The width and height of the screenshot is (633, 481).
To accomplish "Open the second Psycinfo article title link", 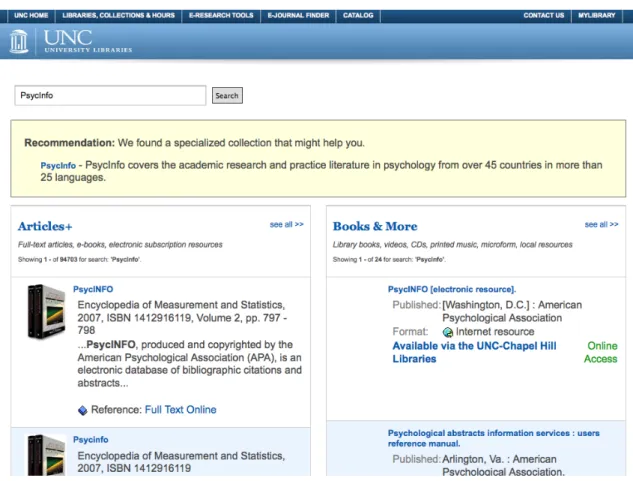I will coord(91,439).
